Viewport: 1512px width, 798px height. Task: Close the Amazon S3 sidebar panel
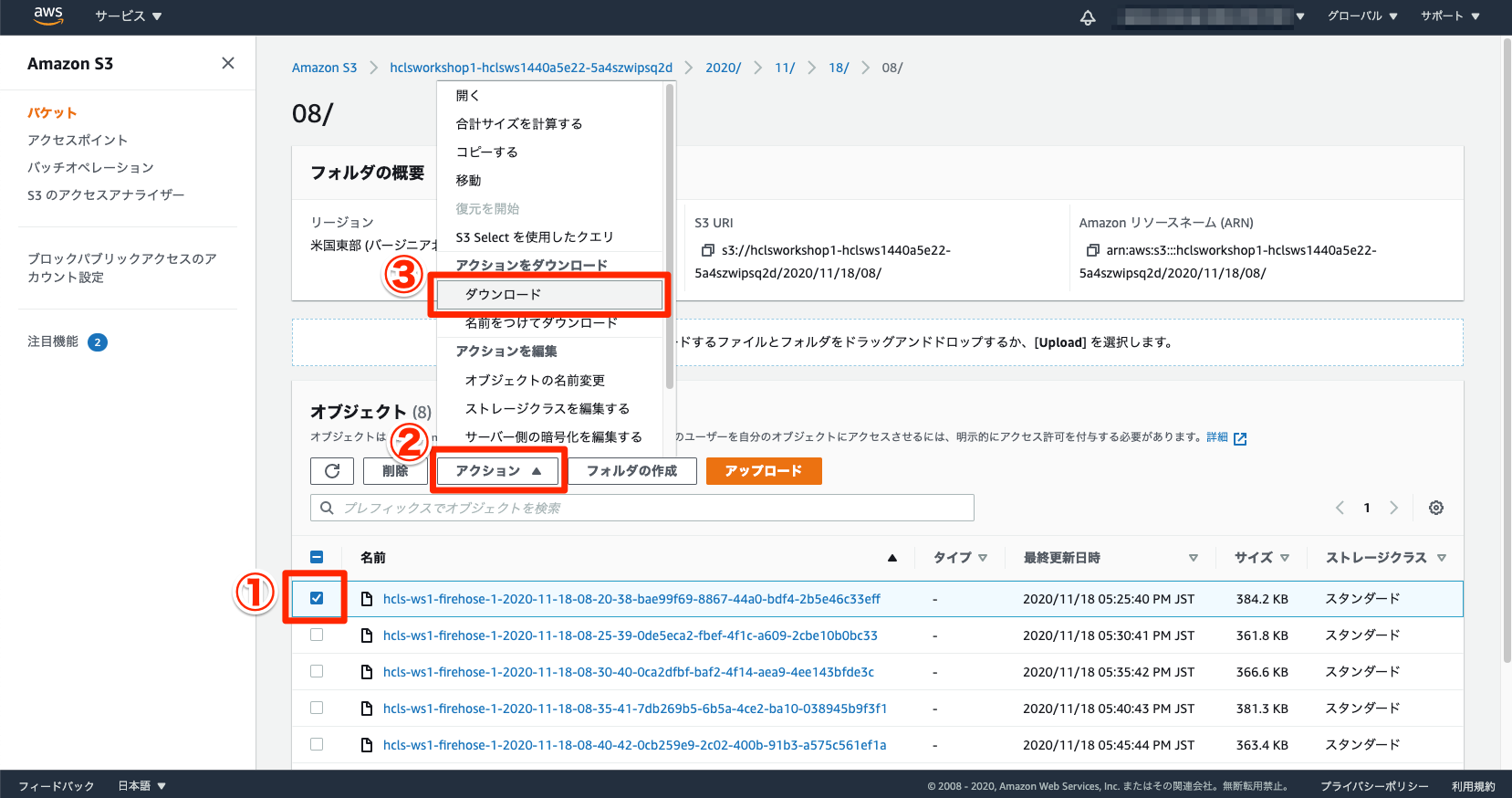click(x=228, y=63)
